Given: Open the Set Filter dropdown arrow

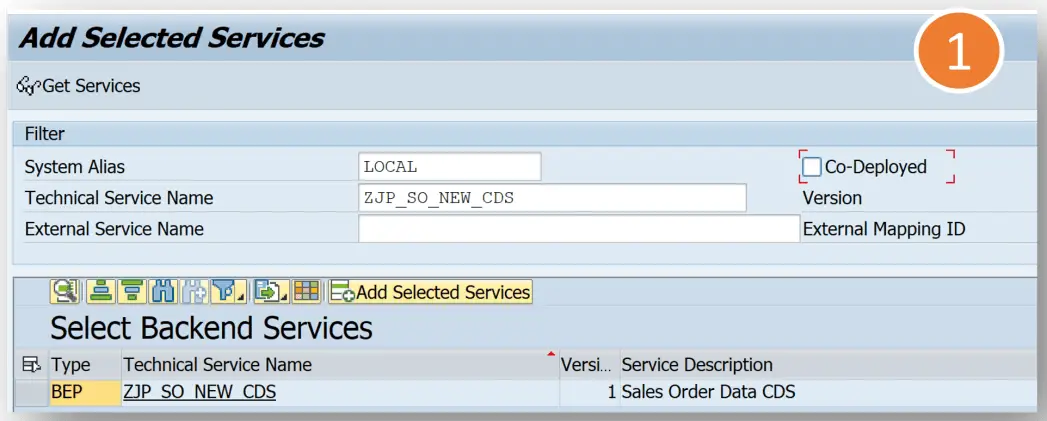Looking at the screenshot, I should click(240, 296).
